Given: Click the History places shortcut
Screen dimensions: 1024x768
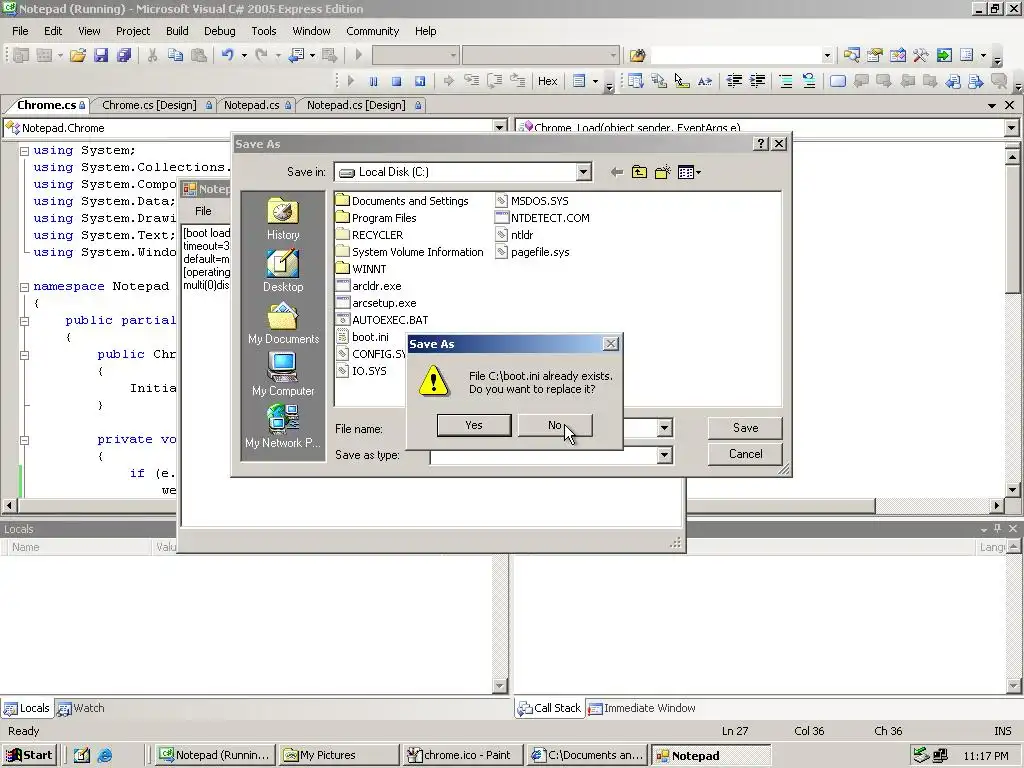Looking at the screenshot, I should click(283, 219).
